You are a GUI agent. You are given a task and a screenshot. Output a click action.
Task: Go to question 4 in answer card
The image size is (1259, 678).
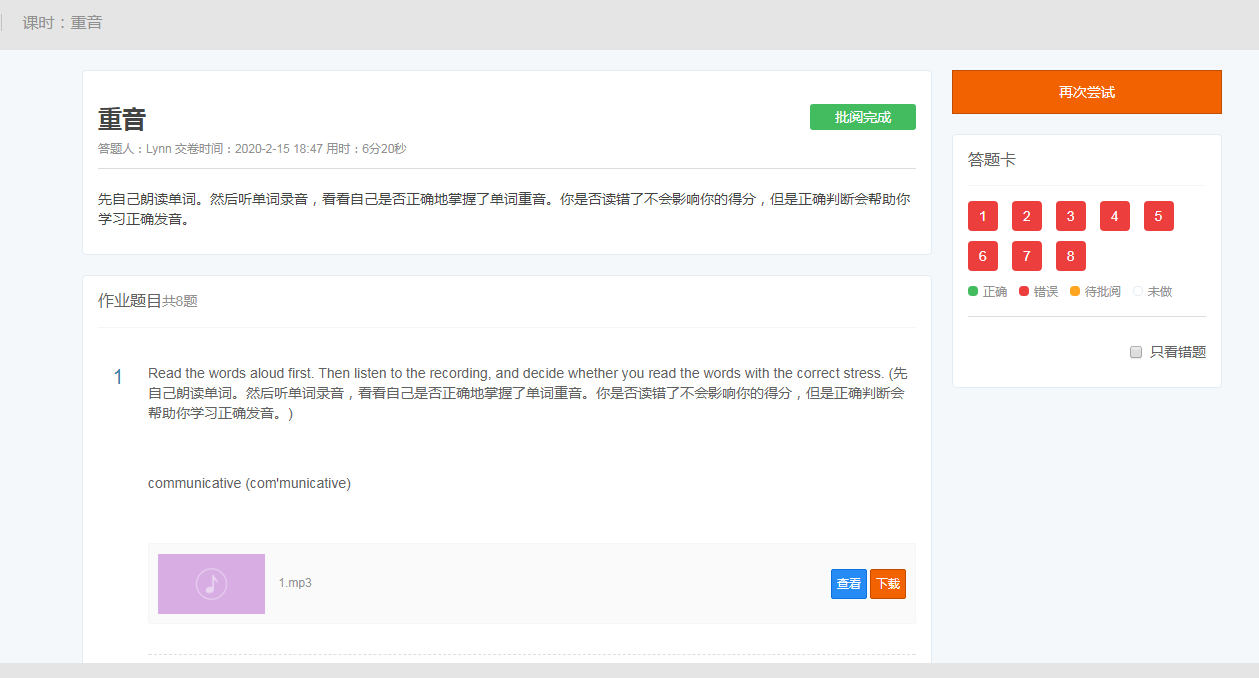[x=1114, y=216]
